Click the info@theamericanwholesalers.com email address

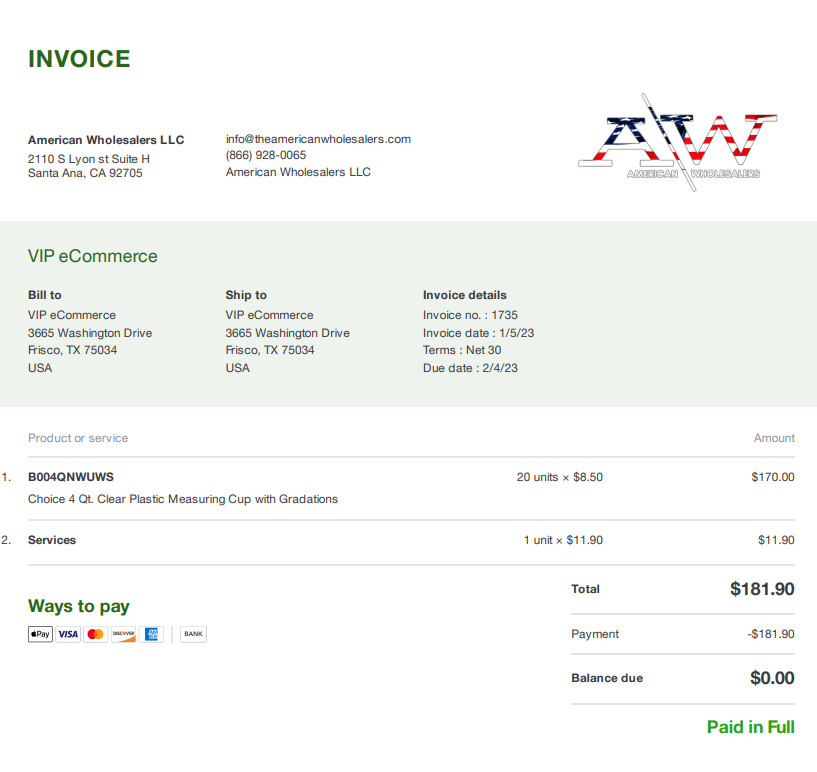(x=318, y=139)
